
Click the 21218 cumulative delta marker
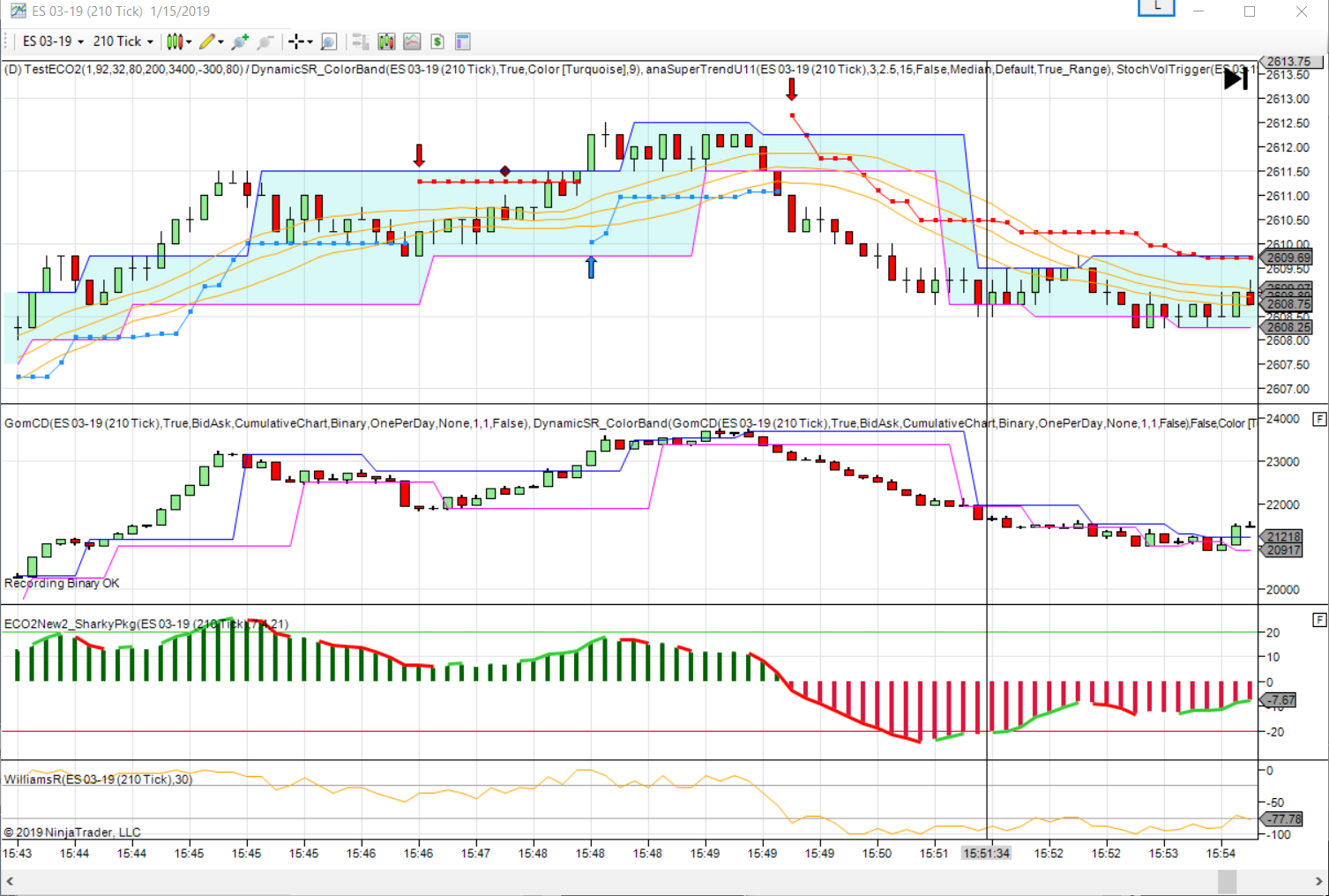(1283, 536)
